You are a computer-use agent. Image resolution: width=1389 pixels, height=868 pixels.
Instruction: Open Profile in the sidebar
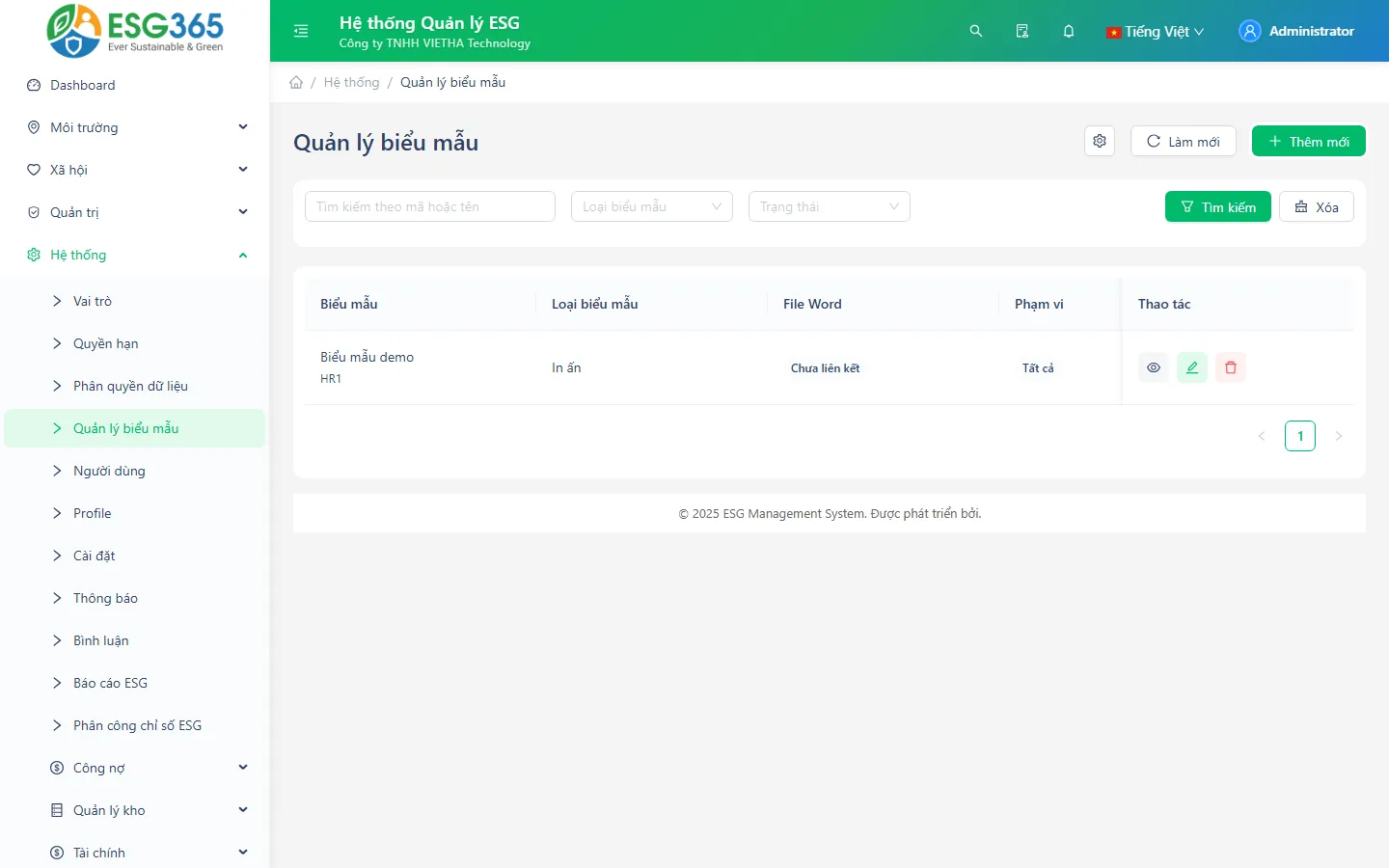pos(135,513)
